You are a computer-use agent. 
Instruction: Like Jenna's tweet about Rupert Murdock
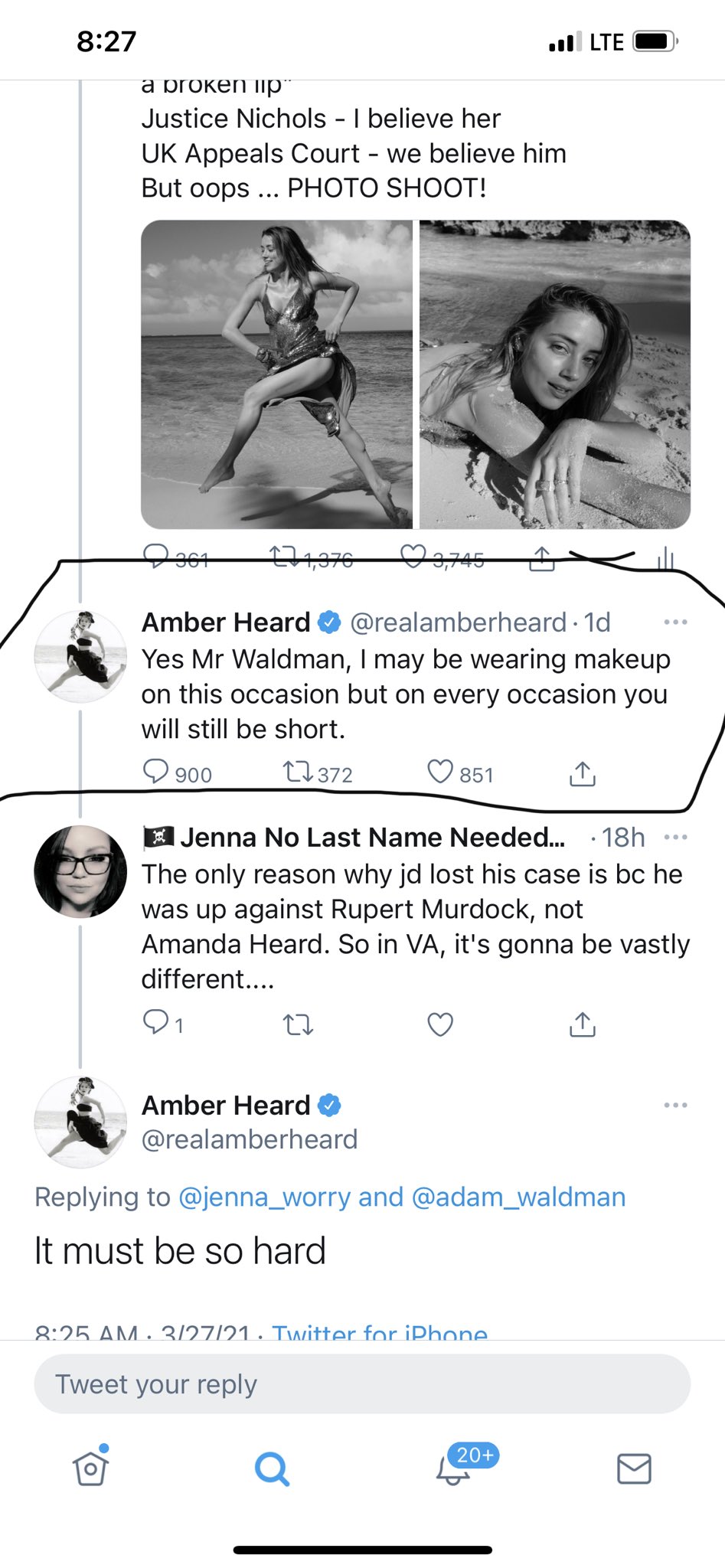point(440,1024)
